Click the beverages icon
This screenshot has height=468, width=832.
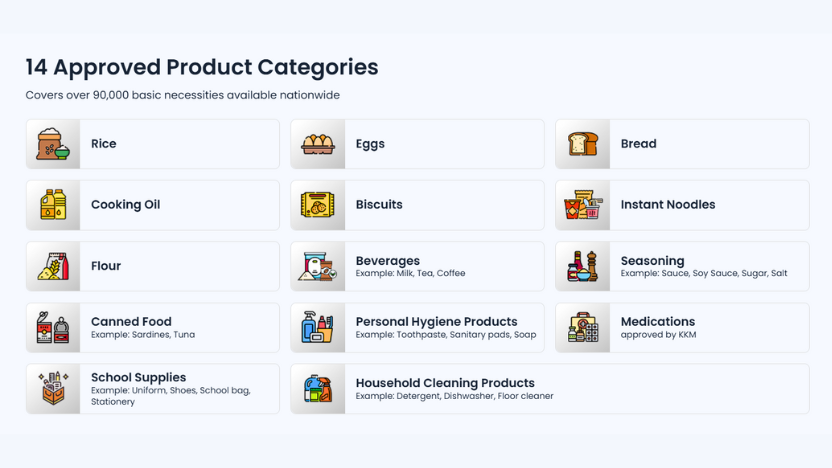(318, 266)
